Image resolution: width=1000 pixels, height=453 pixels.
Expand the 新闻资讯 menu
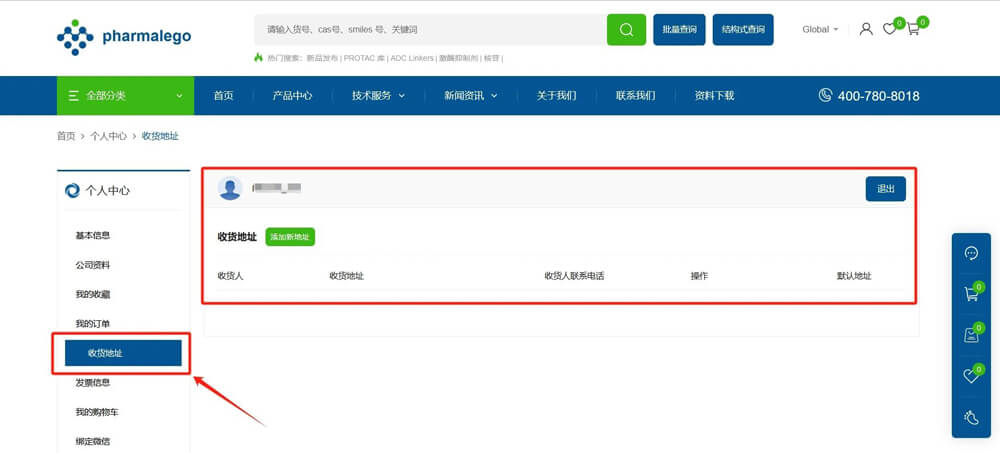click(470, 96)
